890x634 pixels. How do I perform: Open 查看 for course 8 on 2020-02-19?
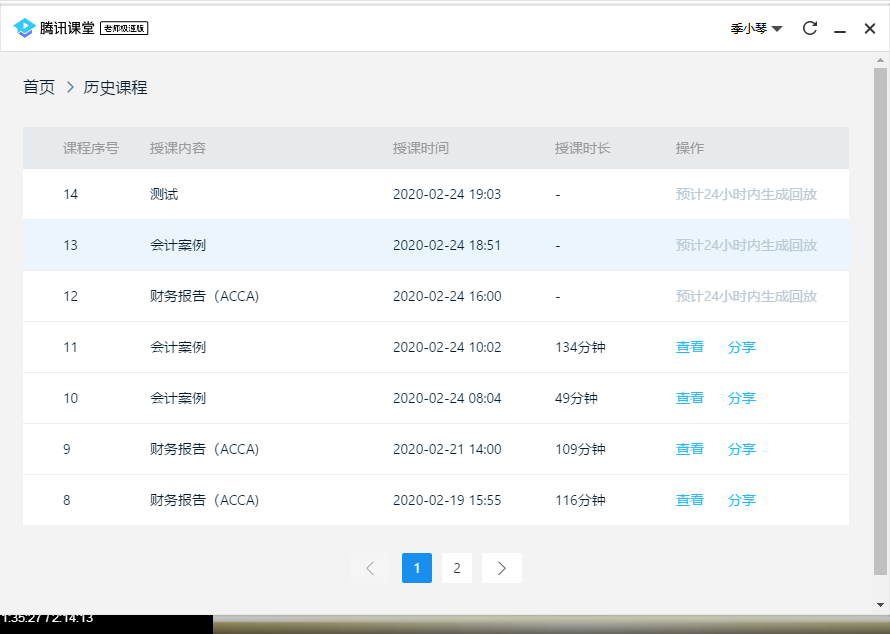(689, 500)
